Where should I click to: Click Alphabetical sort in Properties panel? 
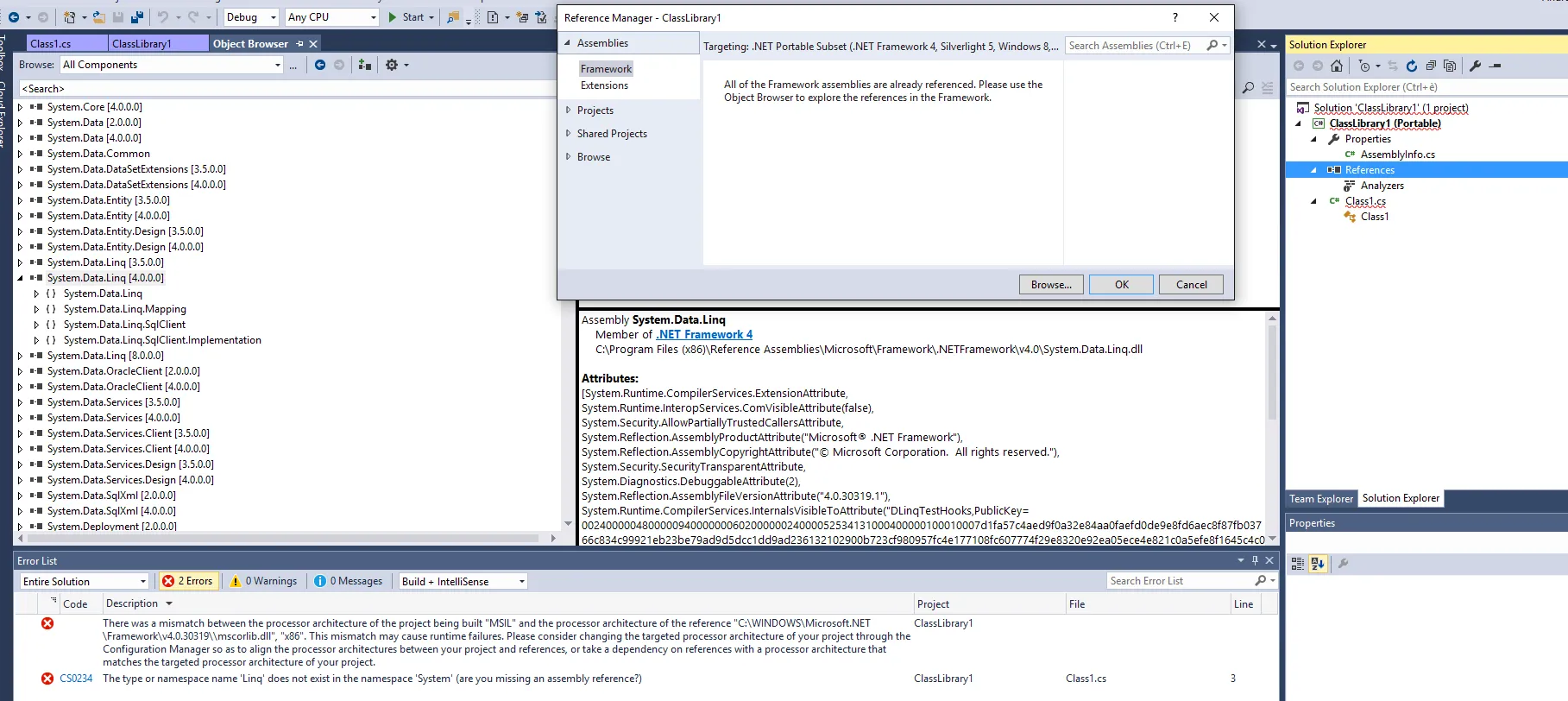[1318, 564]
